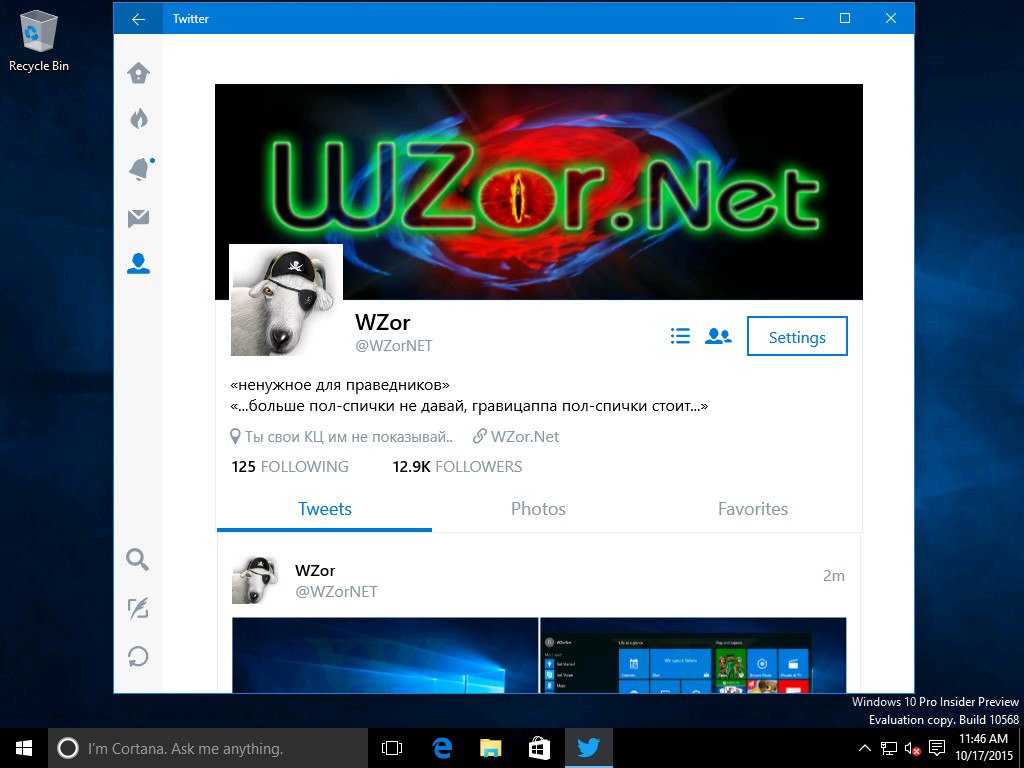Screen dimensions: 1024x768
Task: View the 12.9K Followers list
Action: click(x=457, y=467)
